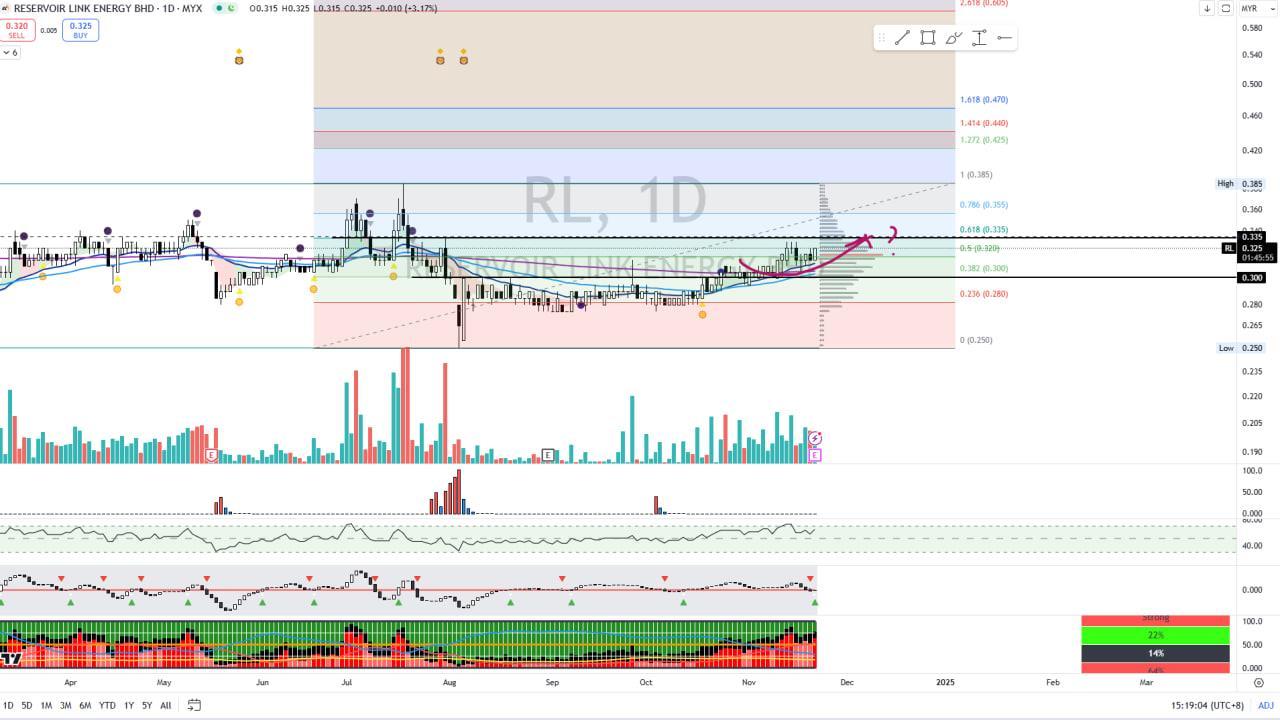Image resolution: width=1280 pixels, height=720 pixels.
Task: Click Fibonacci level 1.618 (0.470) label
Action: 983,100
